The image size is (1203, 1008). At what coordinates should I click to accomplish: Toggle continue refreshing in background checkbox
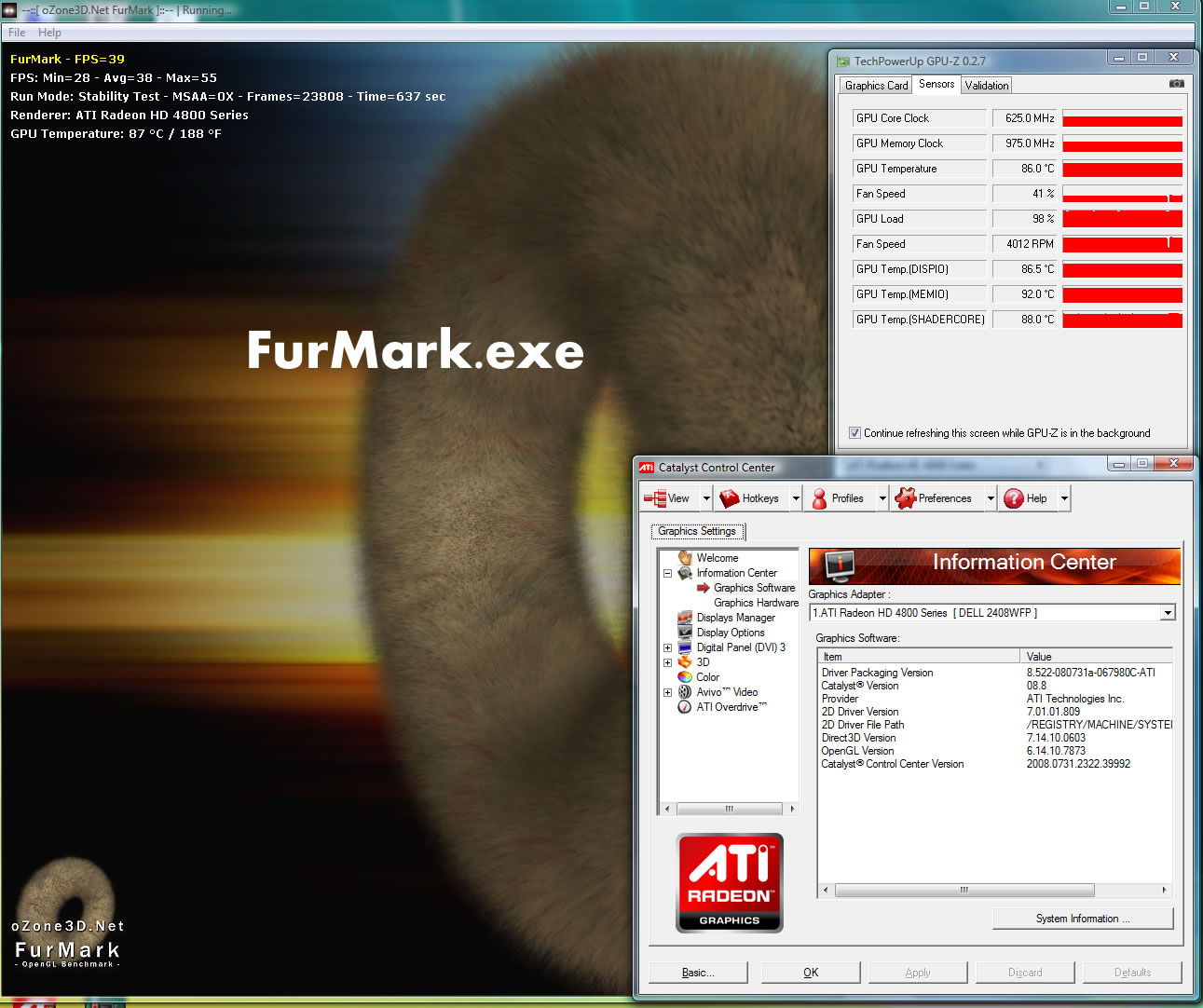(854, 433)
